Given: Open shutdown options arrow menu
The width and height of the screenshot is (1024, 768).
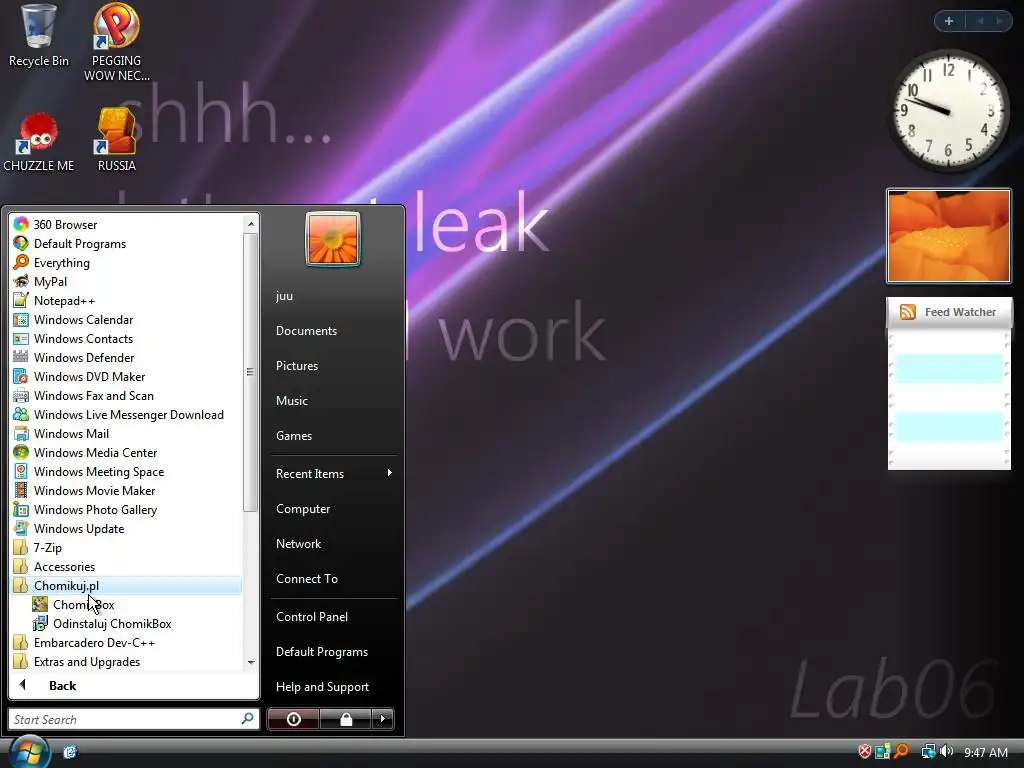Looking at the screenshot, I should click(x=383, y=719).
